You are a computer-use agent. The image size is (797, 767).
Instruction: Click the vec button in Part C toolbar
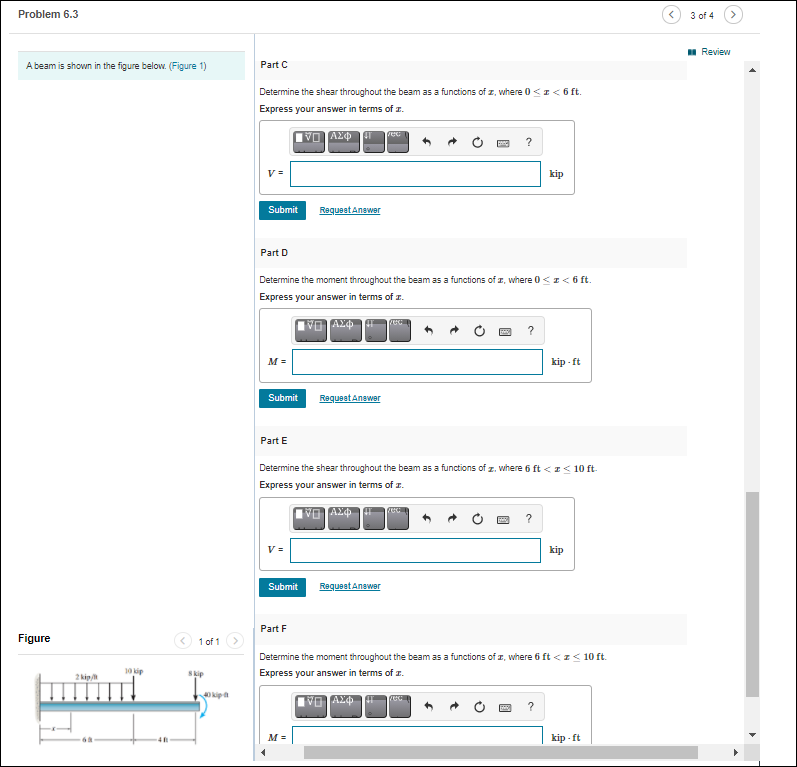pyautogui.click(x=398, y=141)
